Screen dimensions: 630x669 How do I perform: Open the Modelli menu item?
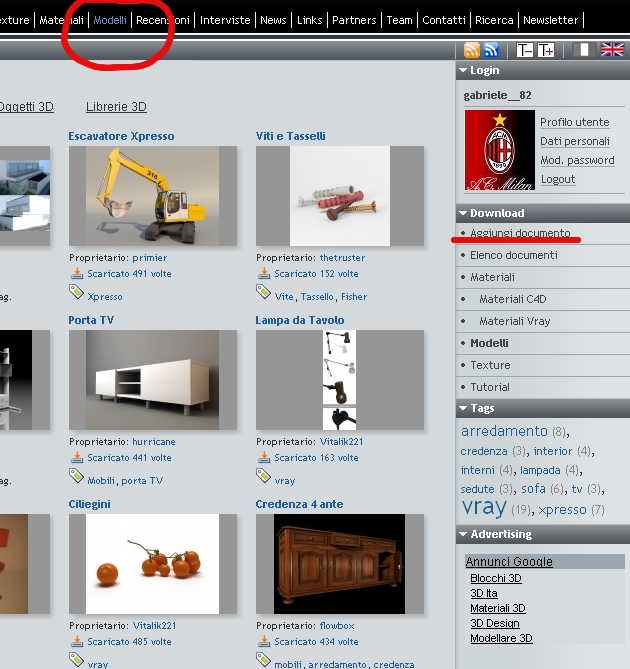point(110,20)
